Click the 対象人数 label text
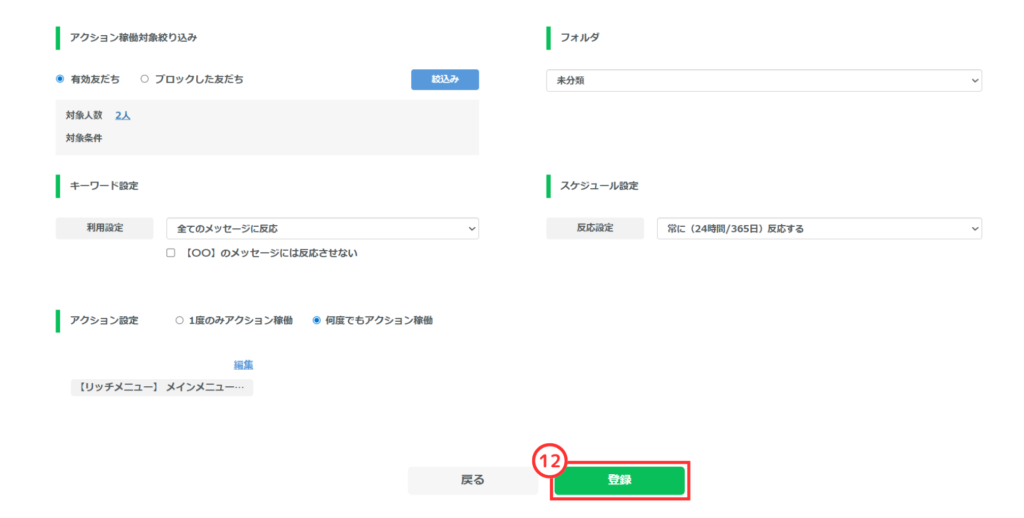The height and width of the screenshot is (518, 1024). pos(84,116)
